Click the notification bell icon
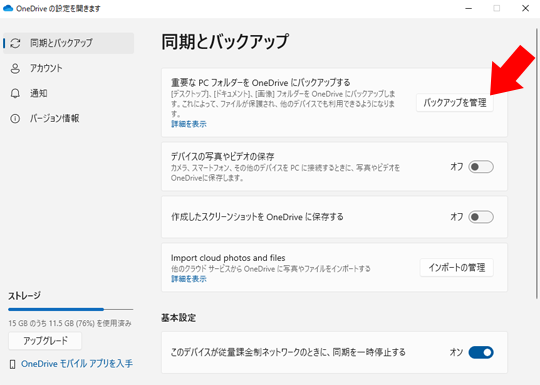 pyautogui.click(x=15, y=93)
